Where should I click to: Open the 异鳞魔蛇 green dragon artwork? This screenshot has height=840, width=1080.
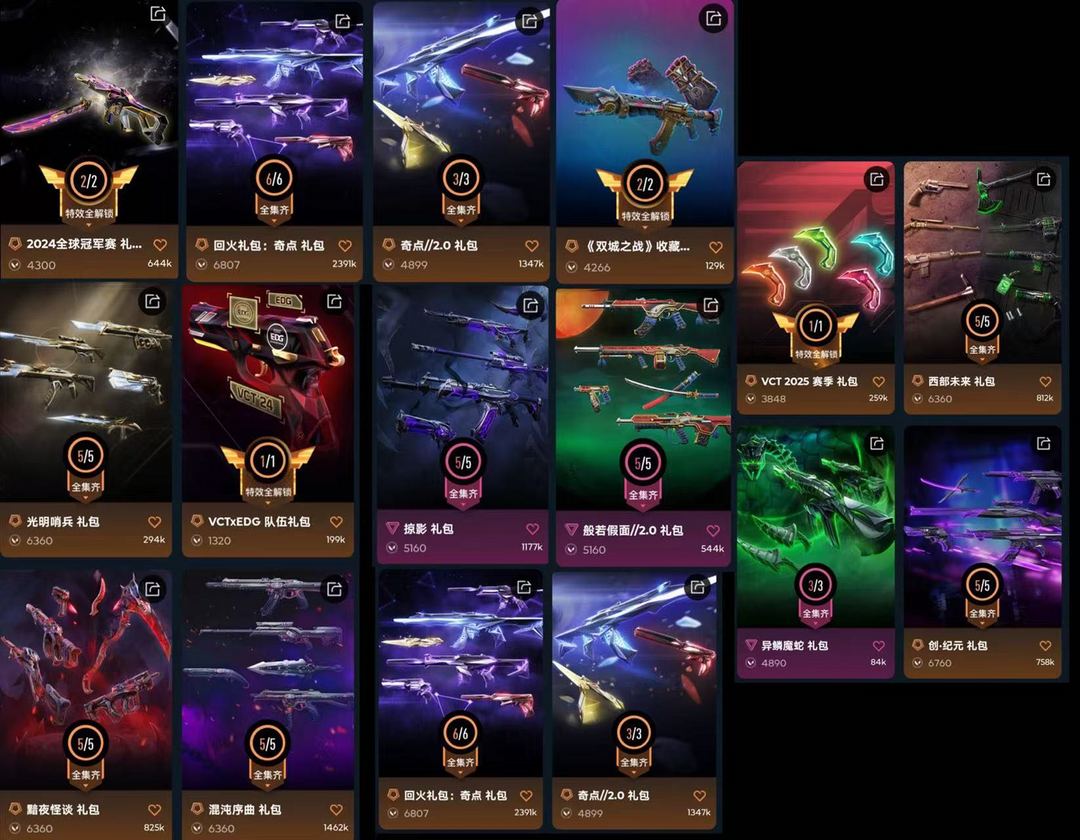(816, 527)
